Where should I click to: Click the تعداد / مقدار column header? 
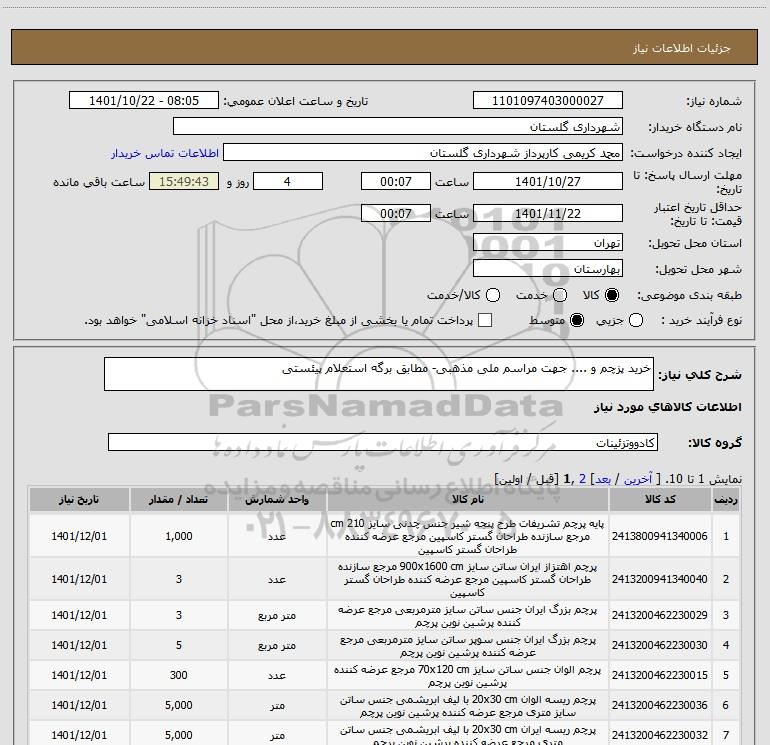(x=178, y=499)
